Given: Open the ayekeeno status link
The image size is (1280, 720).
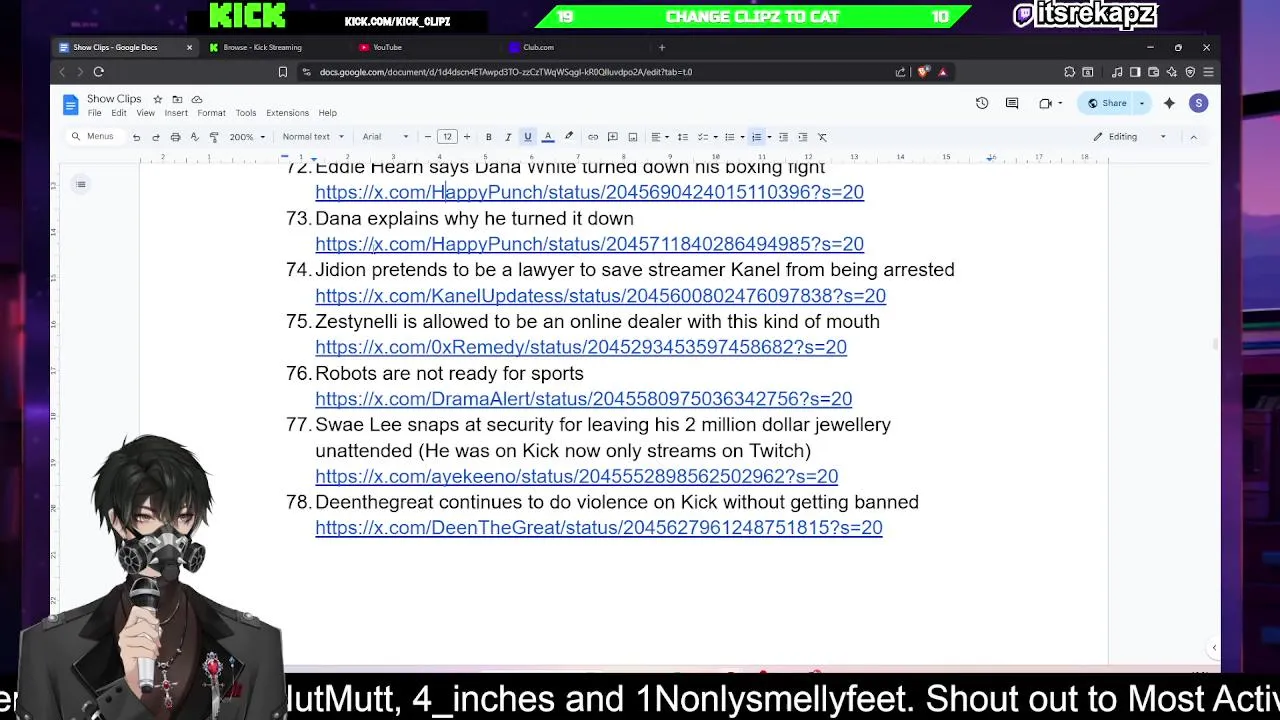Looking at the screenshot, I should [x=577, y=477].
